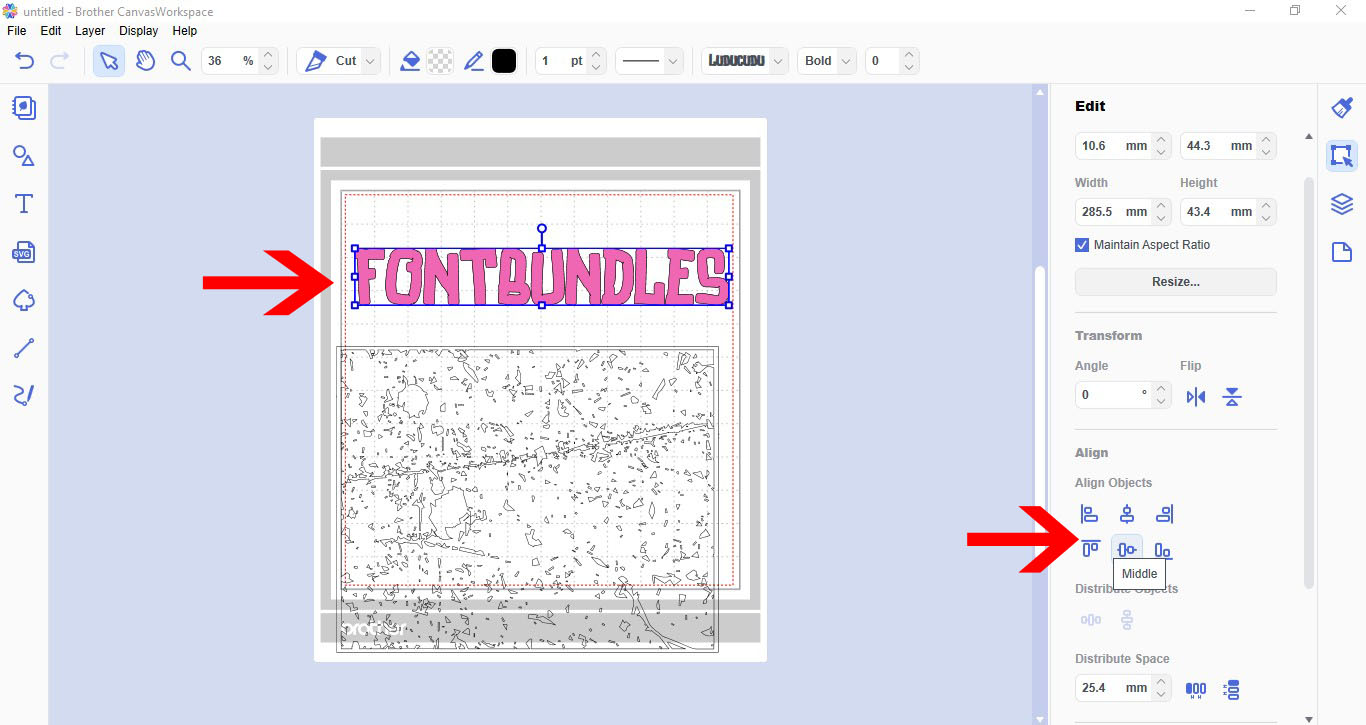The image size is (1366, 725).
Task: Activate the hand Pan tool
Action: (145, 61)
